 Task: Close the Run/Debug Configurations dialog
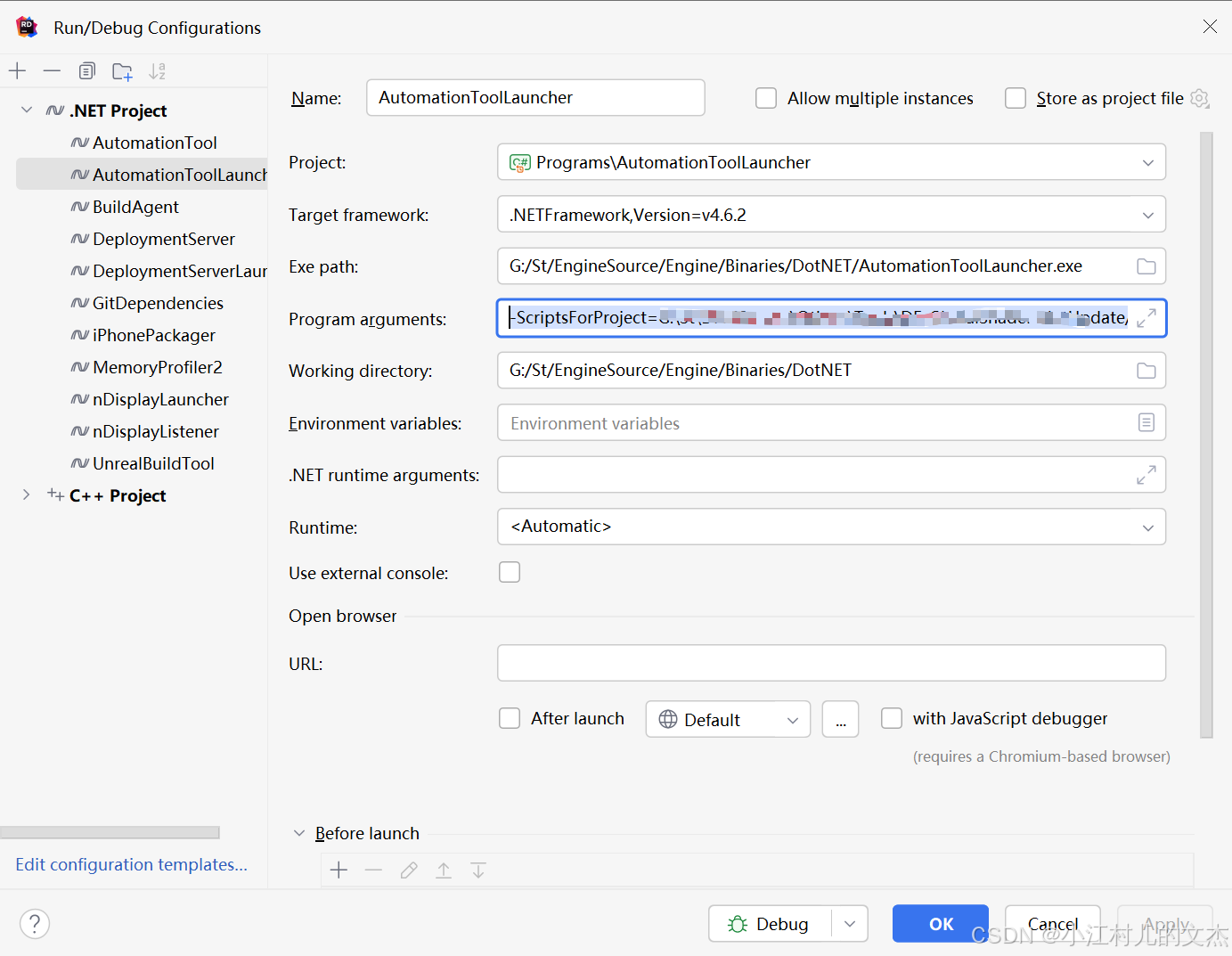click(x=1210, y=27)
